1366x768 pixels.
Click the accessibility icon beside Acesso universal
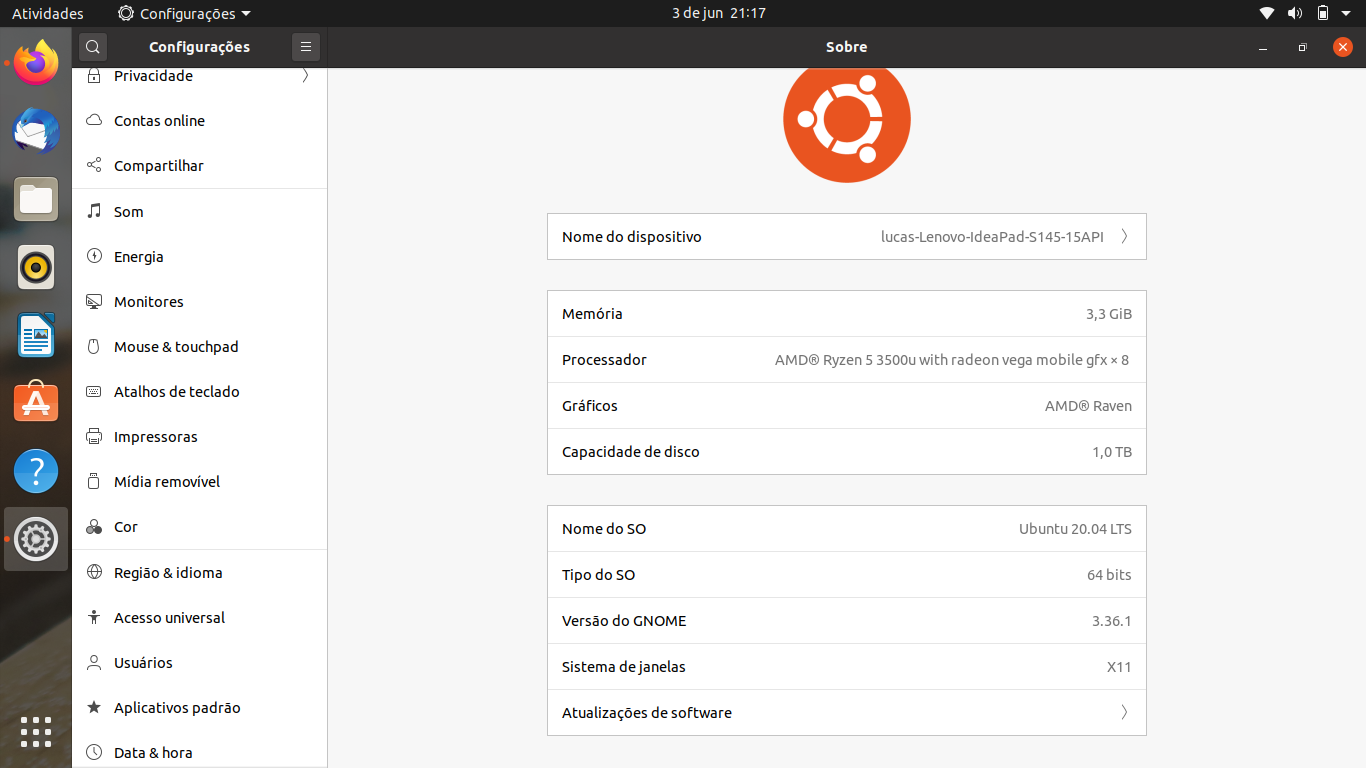(x=94, y=618)
